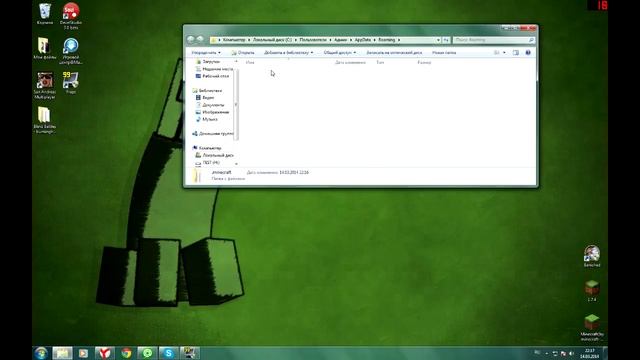The height and width of the screenshot is (360, 640).
Task: Select 'Пользователи' breadcrumb segment
Action: point(313,40)
